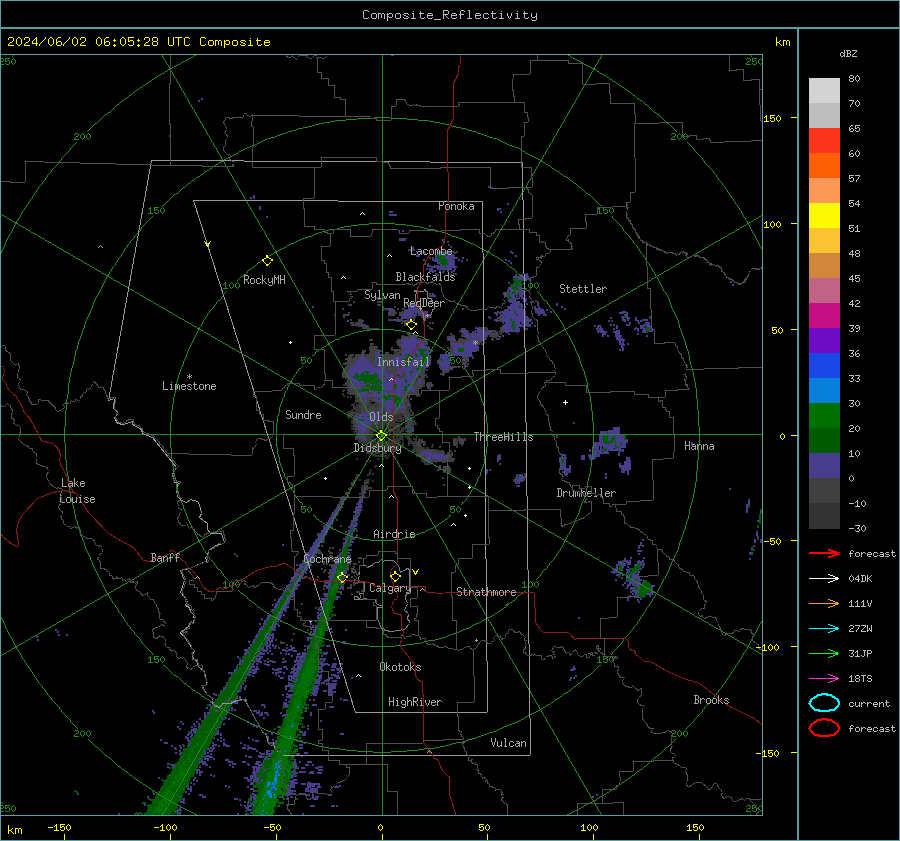Click the Olds town label
This screenshot has height=841, width=900.
tap(381, 417)
